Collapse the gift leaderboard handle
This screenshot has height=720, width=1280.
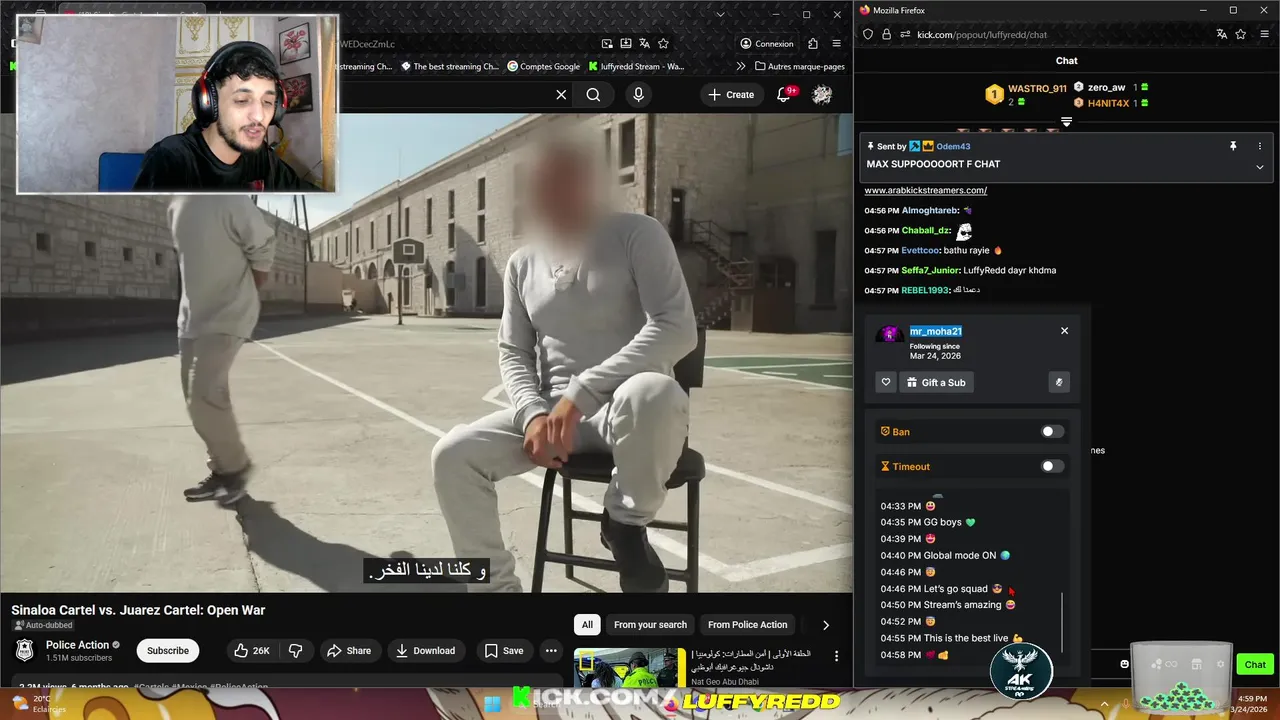point(1066,122)
